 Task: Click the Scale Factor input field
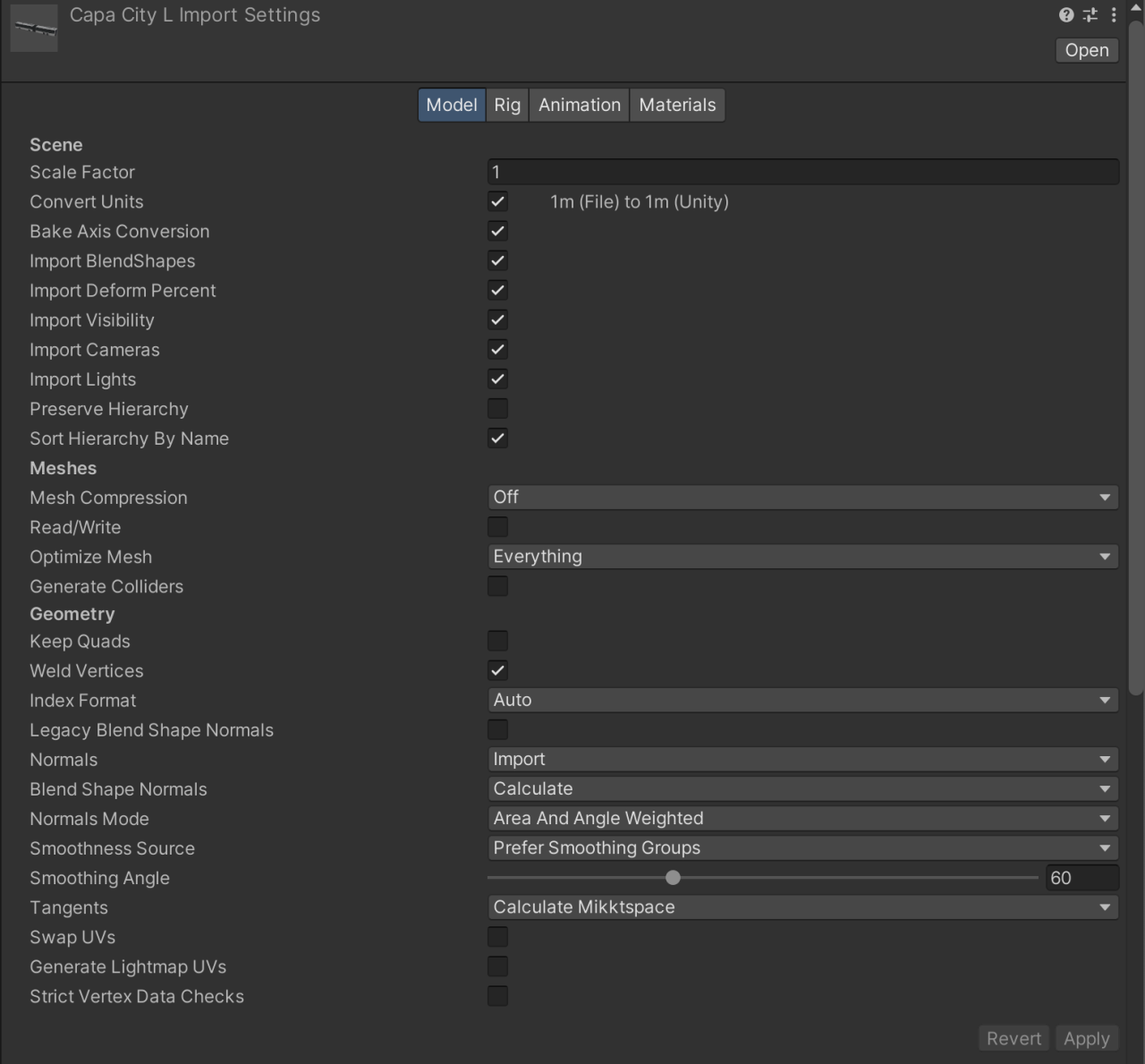click(802, 172)
